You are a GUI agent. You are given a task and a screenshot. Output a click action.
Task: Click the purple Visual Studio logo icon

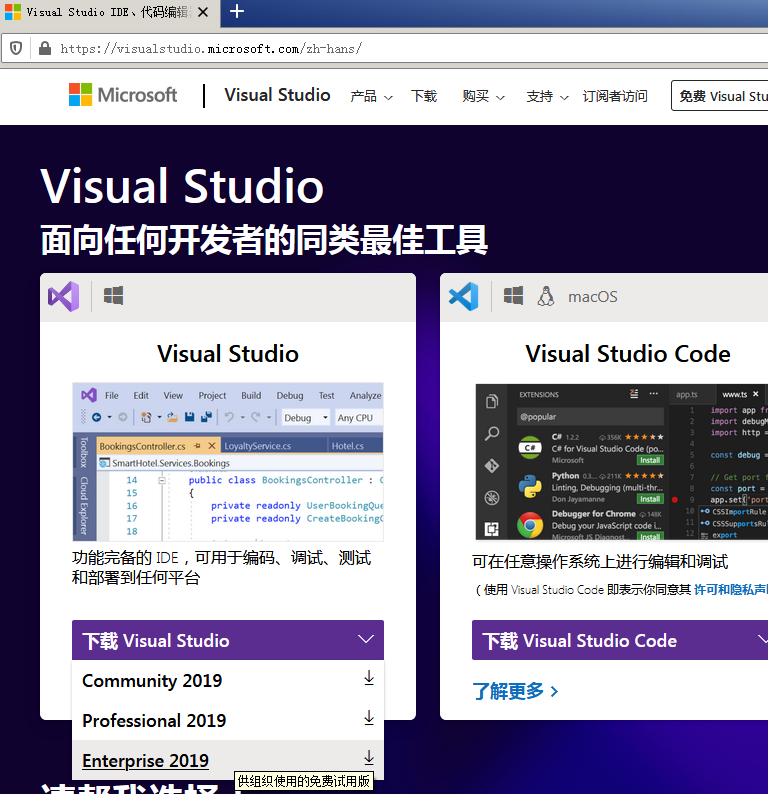point(64,296)
